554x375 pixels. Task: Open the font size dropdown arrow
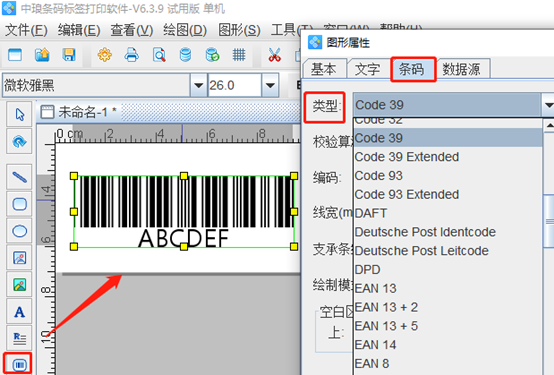pos(270,85)
